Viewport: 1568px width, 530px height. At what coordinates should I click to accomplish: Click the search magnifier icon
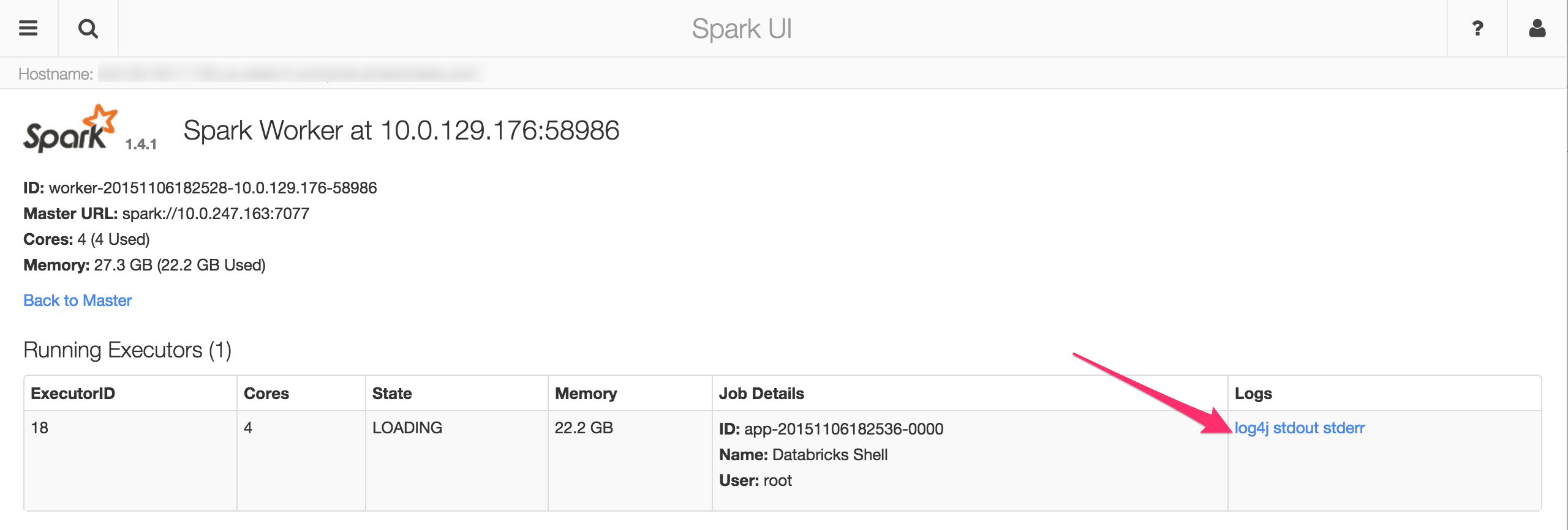pyautogui.click(x=88, y=28)
